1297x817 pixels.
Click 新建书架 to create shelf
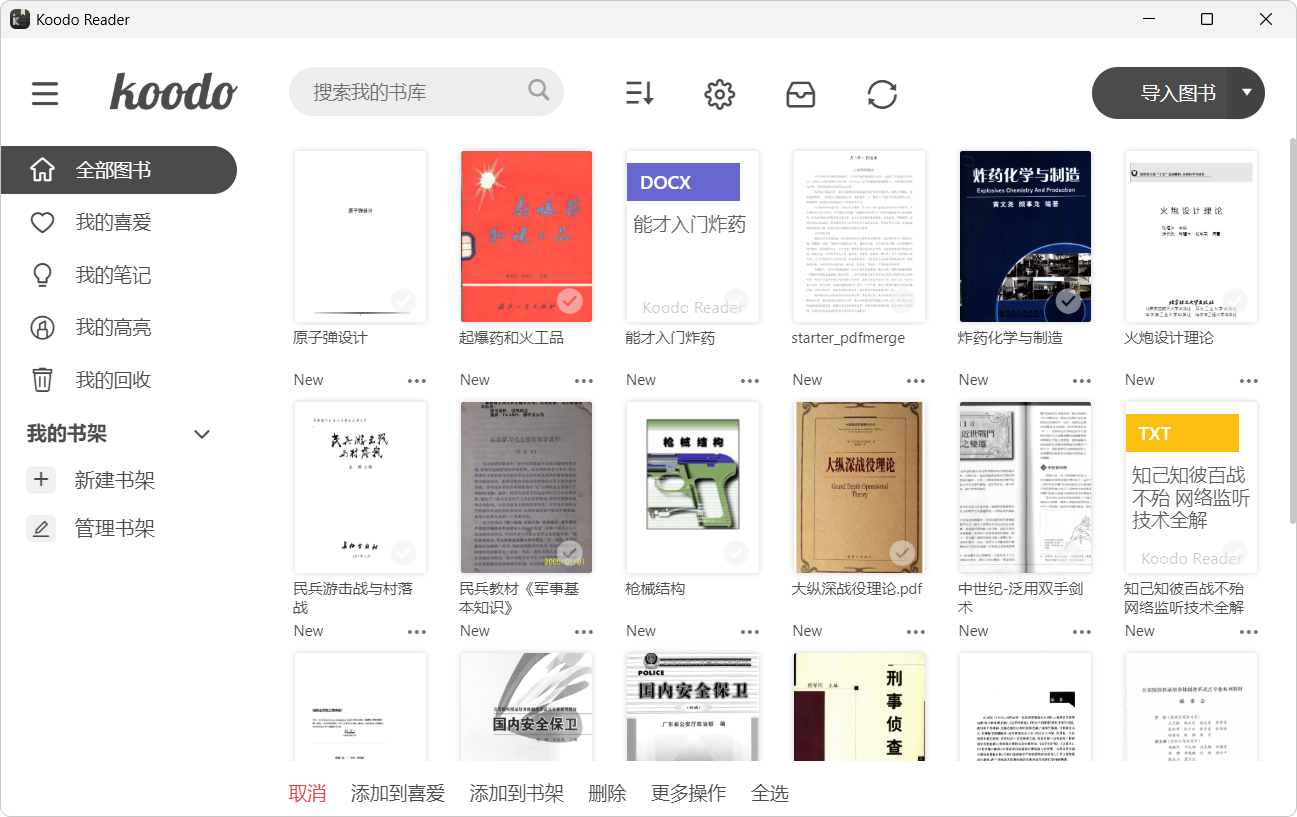(x=115, y=480)
